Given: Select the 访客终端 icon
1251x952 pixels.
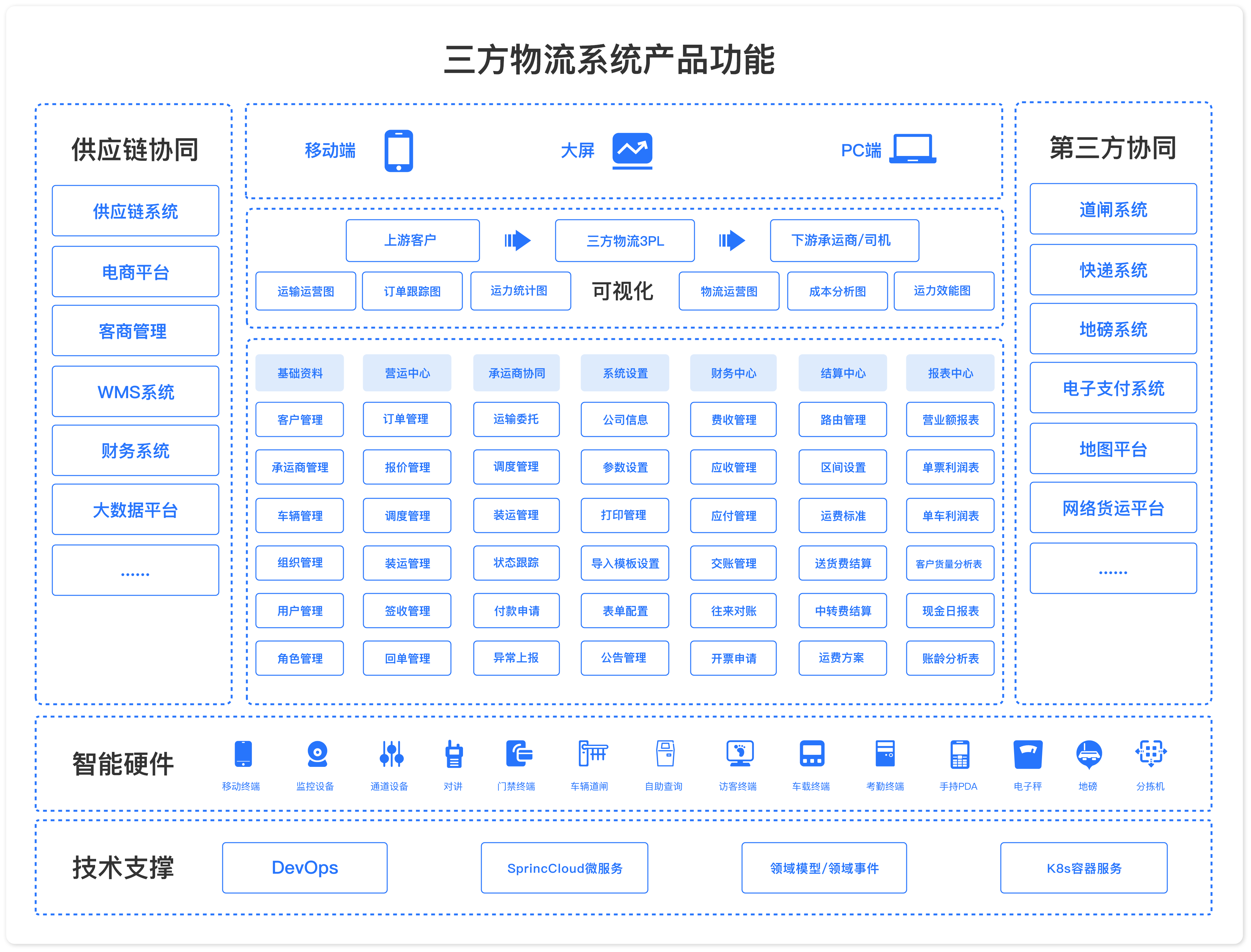Looking at the screenshot, I should coord(740,754).
